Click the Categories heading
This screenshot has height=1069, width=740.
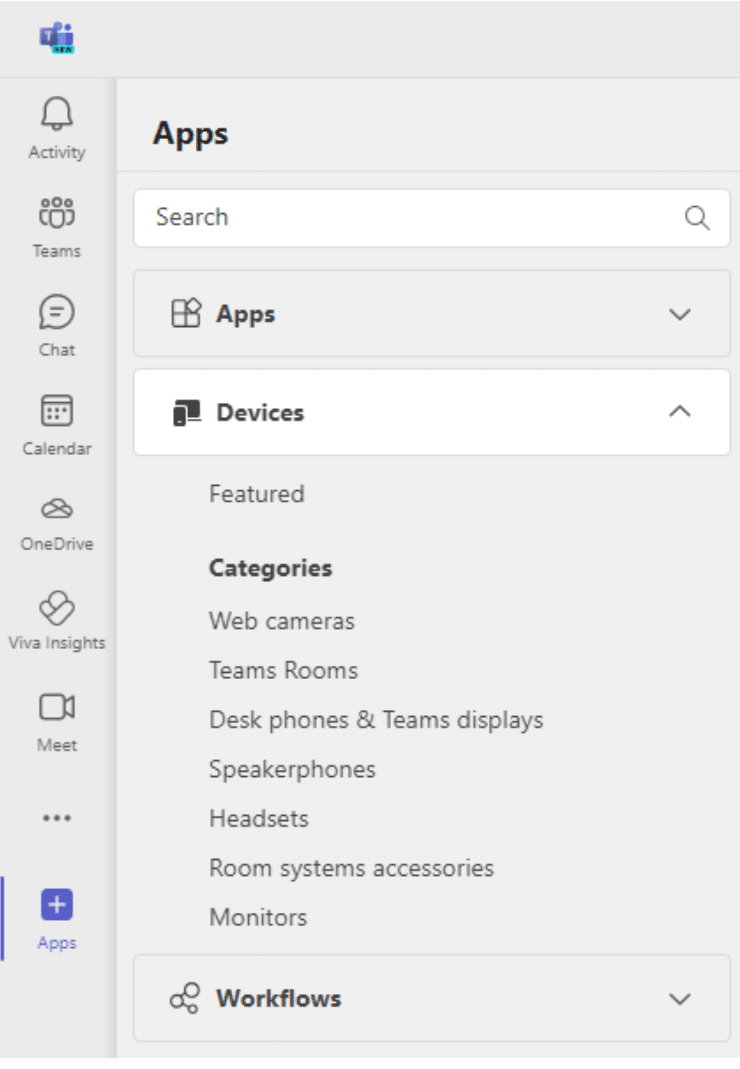click(x=270, y=568)
